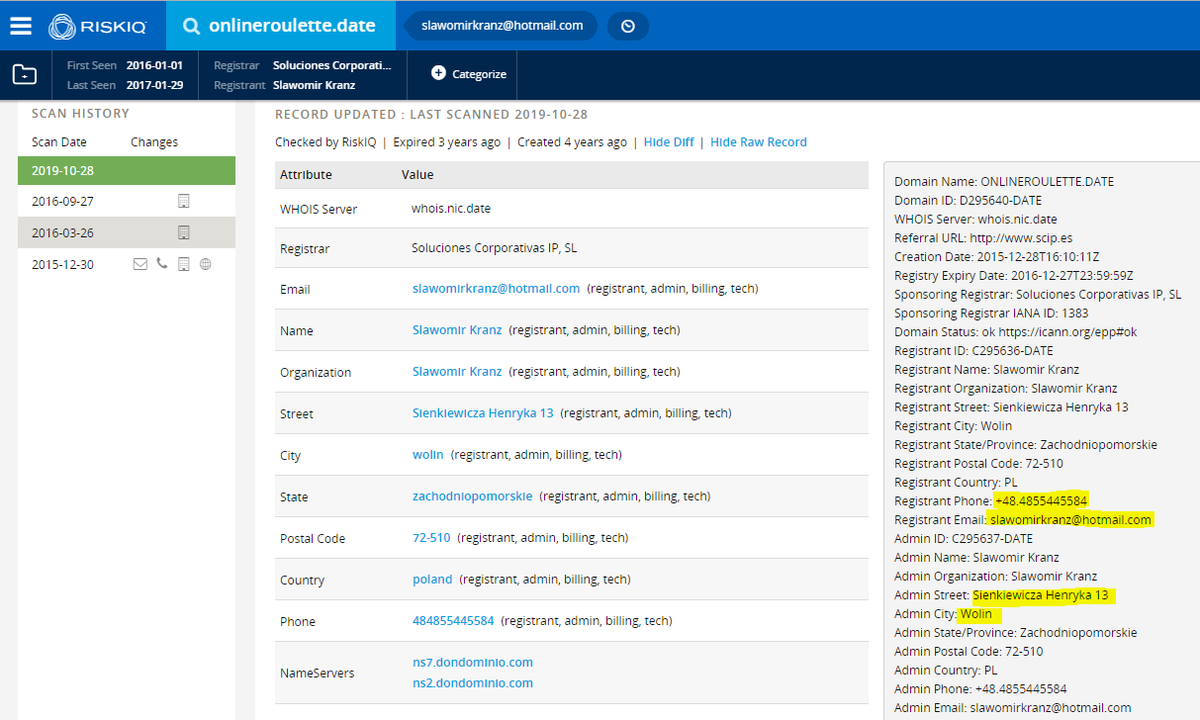Select scan date 2016-09-27
This screenshot has width=1200, height=720.
pos(62,201)
